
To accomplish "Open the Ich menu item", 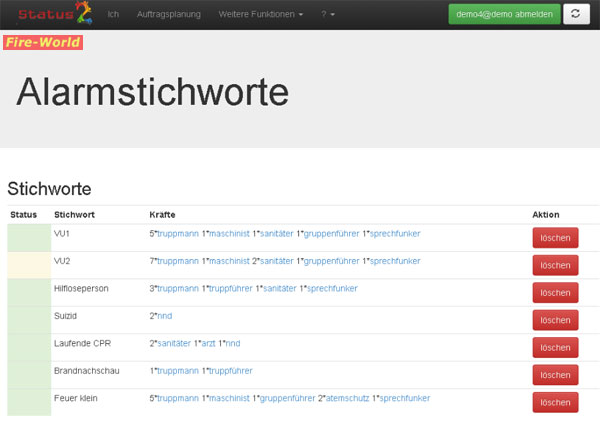I will 113,14.
